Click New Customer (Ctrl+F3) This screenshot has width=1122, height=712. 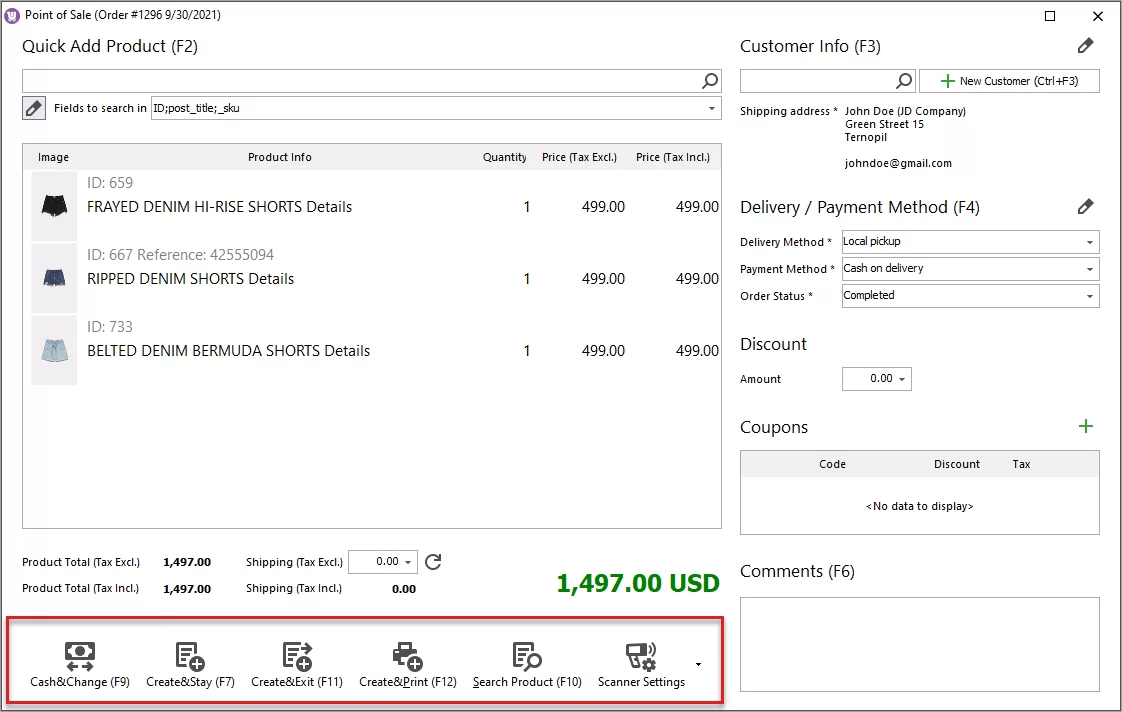pyautogui.click(x=1009, y=80)
